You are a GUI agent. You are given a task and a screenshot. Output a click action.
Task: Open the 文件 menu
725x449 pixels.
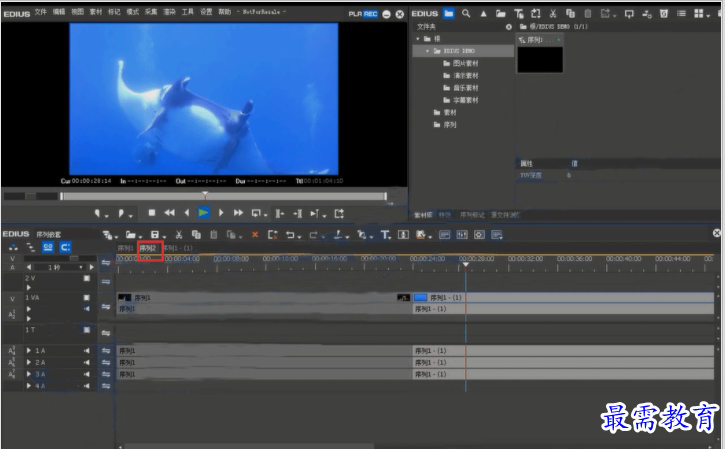[41, 12]
